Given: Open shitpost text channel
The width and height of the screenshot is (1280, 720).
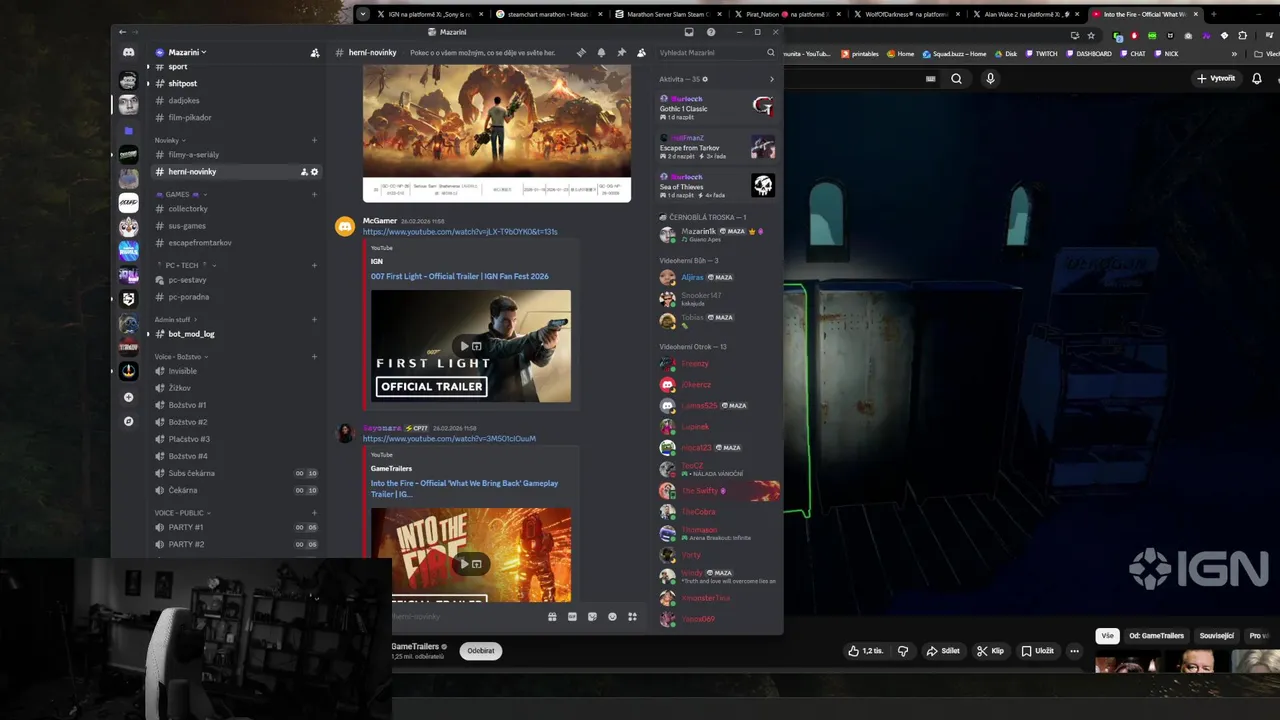Looking at the screenshot, I should click(x=182, y=84).
